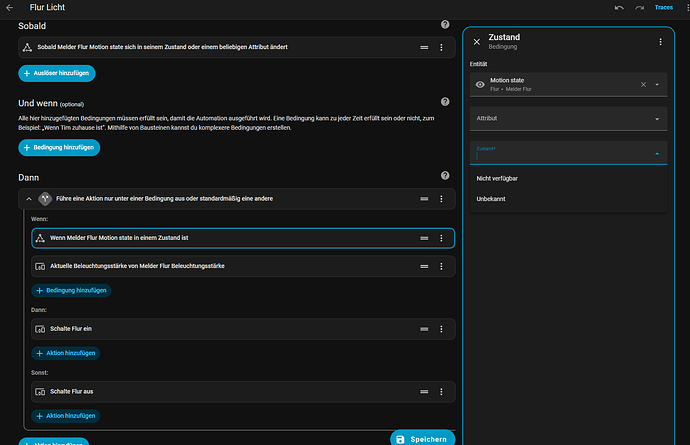Open the Schalte Flur aus action
This screenshot has height=445, width=690.
(x=243, y=392)
